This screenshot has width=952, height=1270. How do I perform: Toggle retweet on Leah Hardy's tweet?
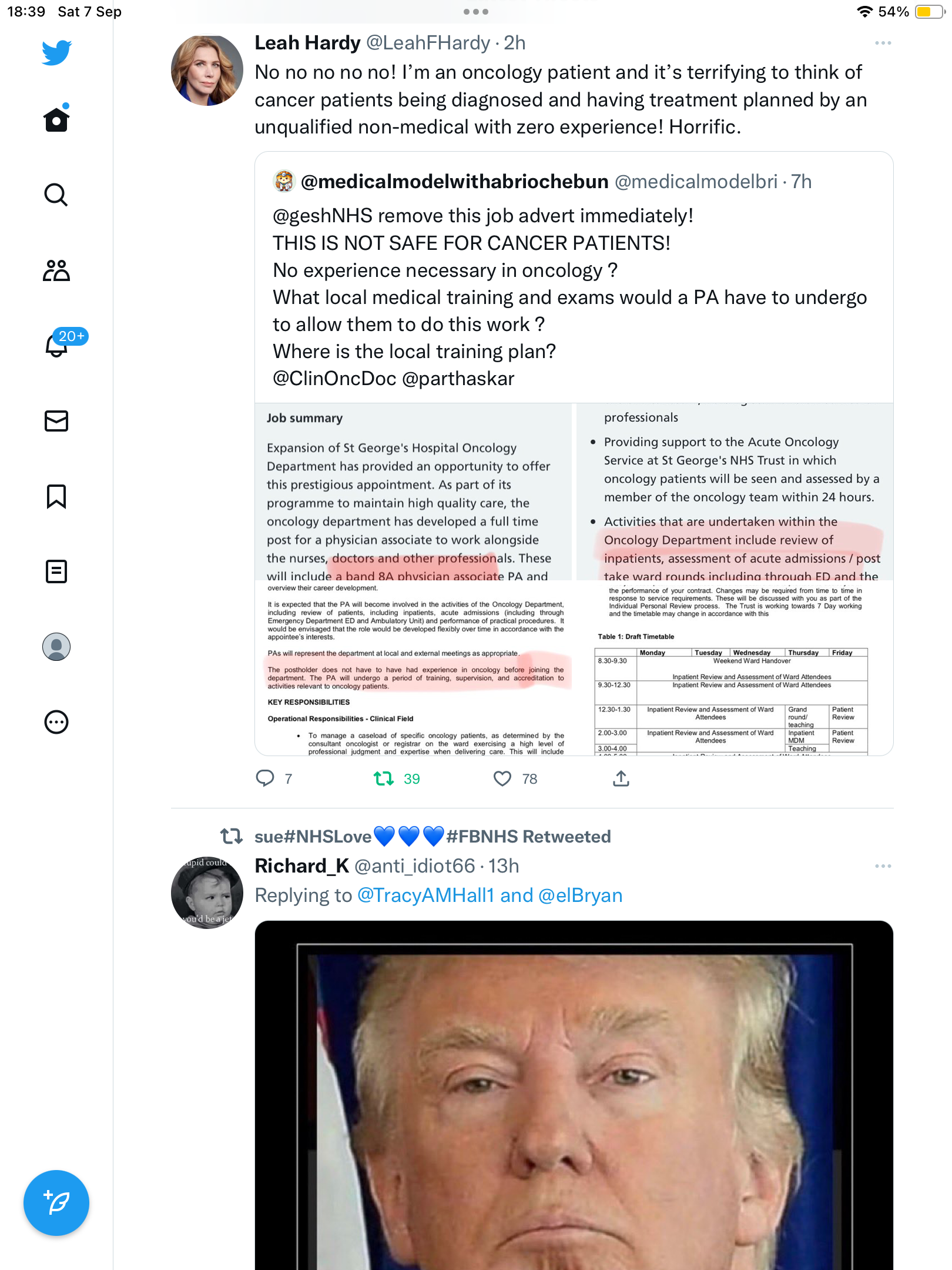(397, 779)
